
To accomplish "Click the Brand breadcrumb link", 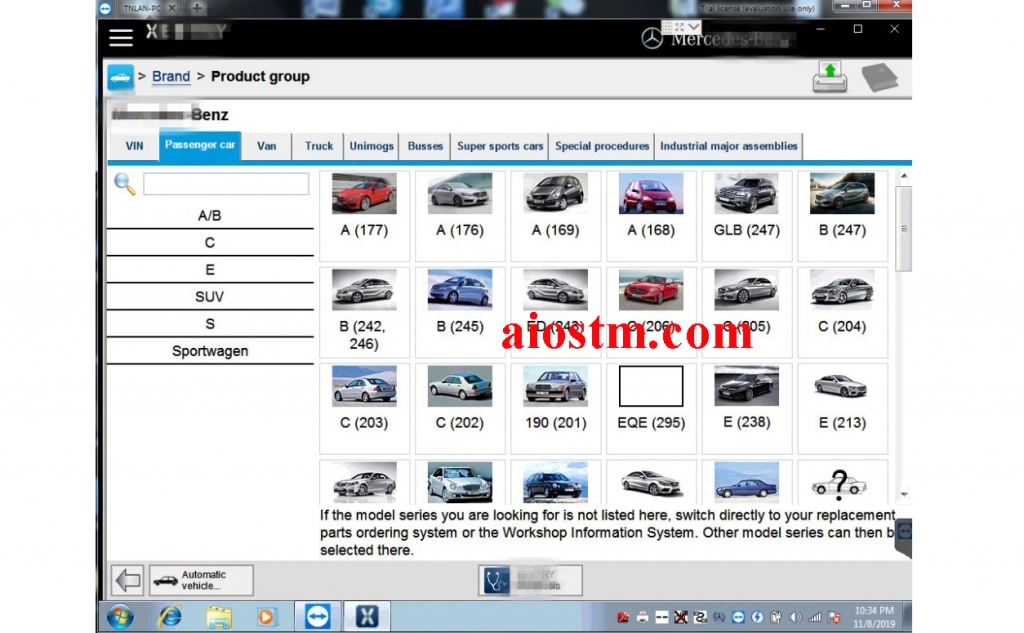I will click(170, 76).
